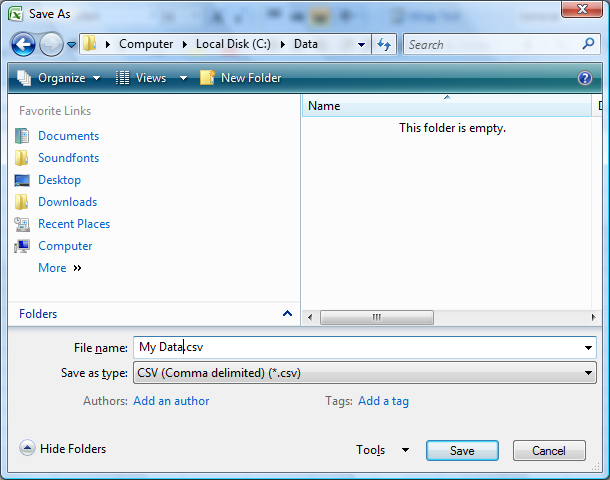
Task: Click the Soundfonts folder icon
Action: pos(22,158)
